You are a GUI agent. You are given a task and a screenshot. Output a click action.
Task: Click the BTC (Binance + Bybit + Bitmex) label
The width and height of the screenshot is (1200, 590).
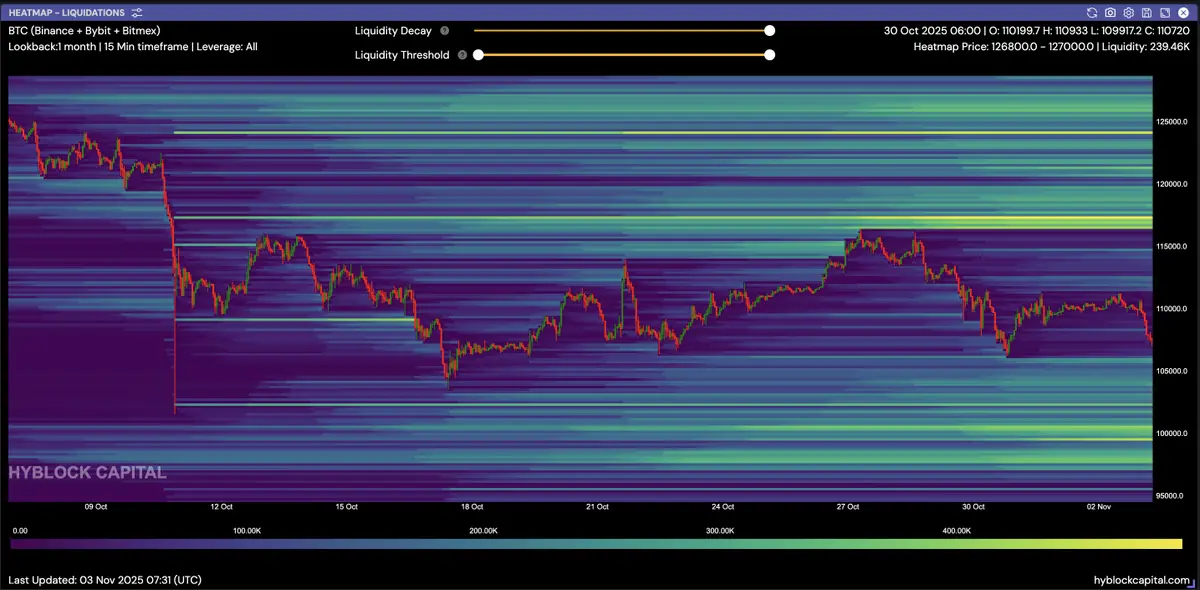(x=79, y=30)
